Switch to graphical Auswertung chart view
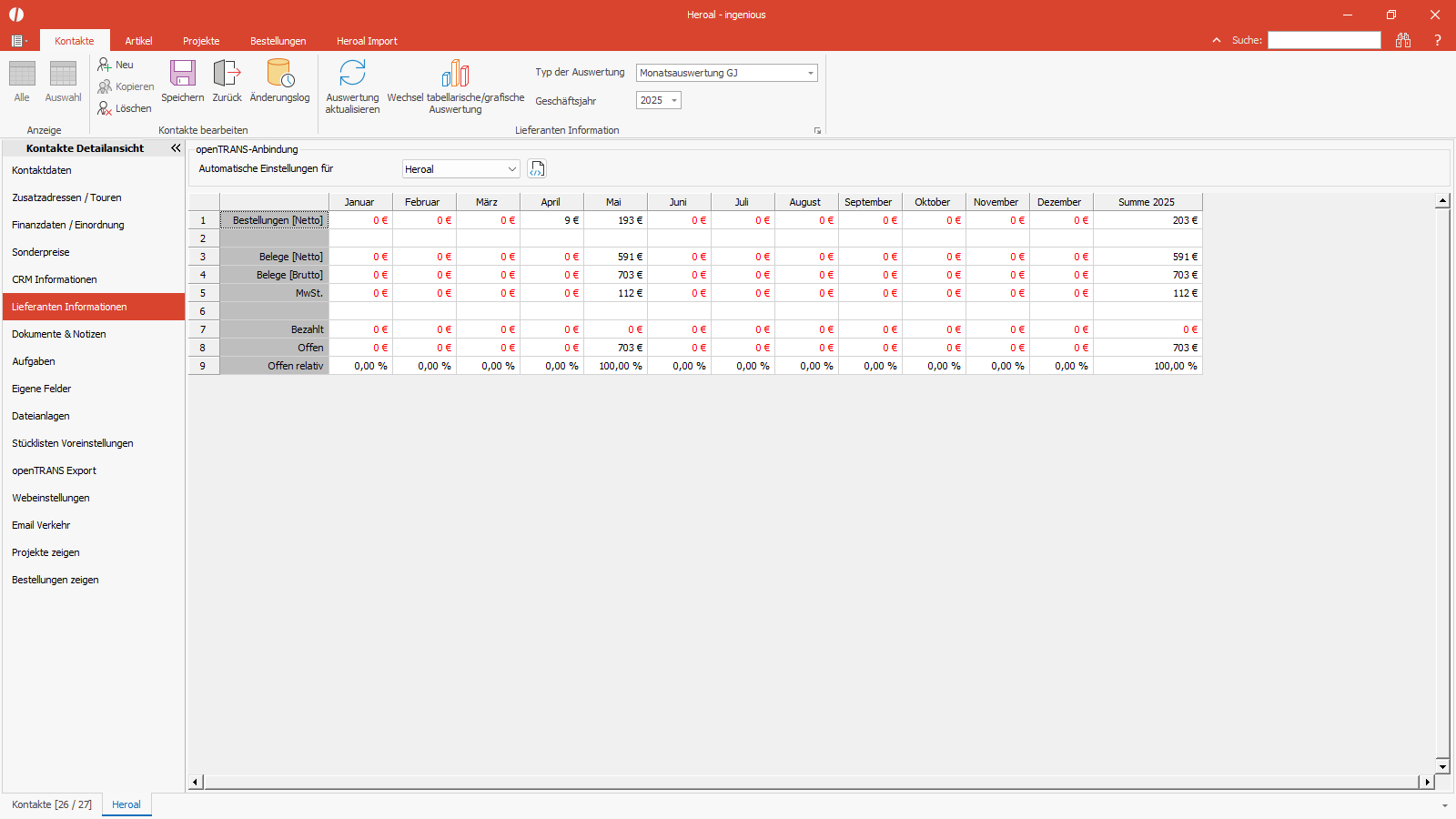The height and width of the screenshot is (819, 1456). click(455, 75)
